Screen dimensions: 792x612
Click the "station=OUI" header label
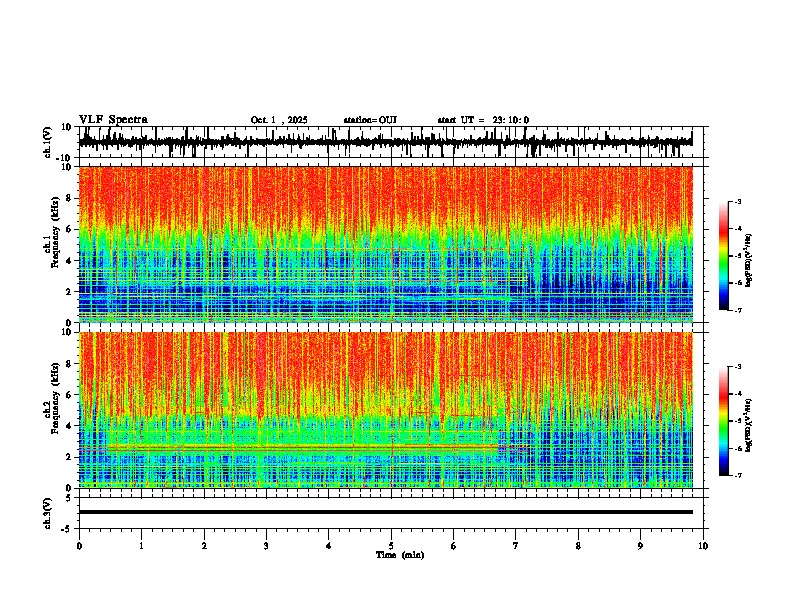pos(370,120)
